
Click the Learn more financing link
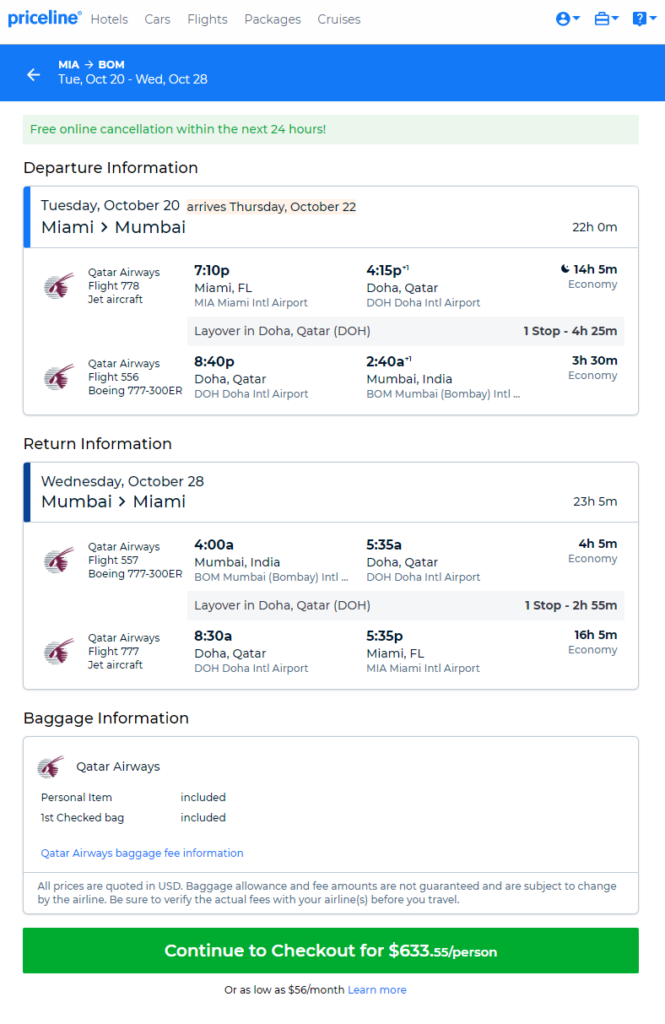click(377, 990)
